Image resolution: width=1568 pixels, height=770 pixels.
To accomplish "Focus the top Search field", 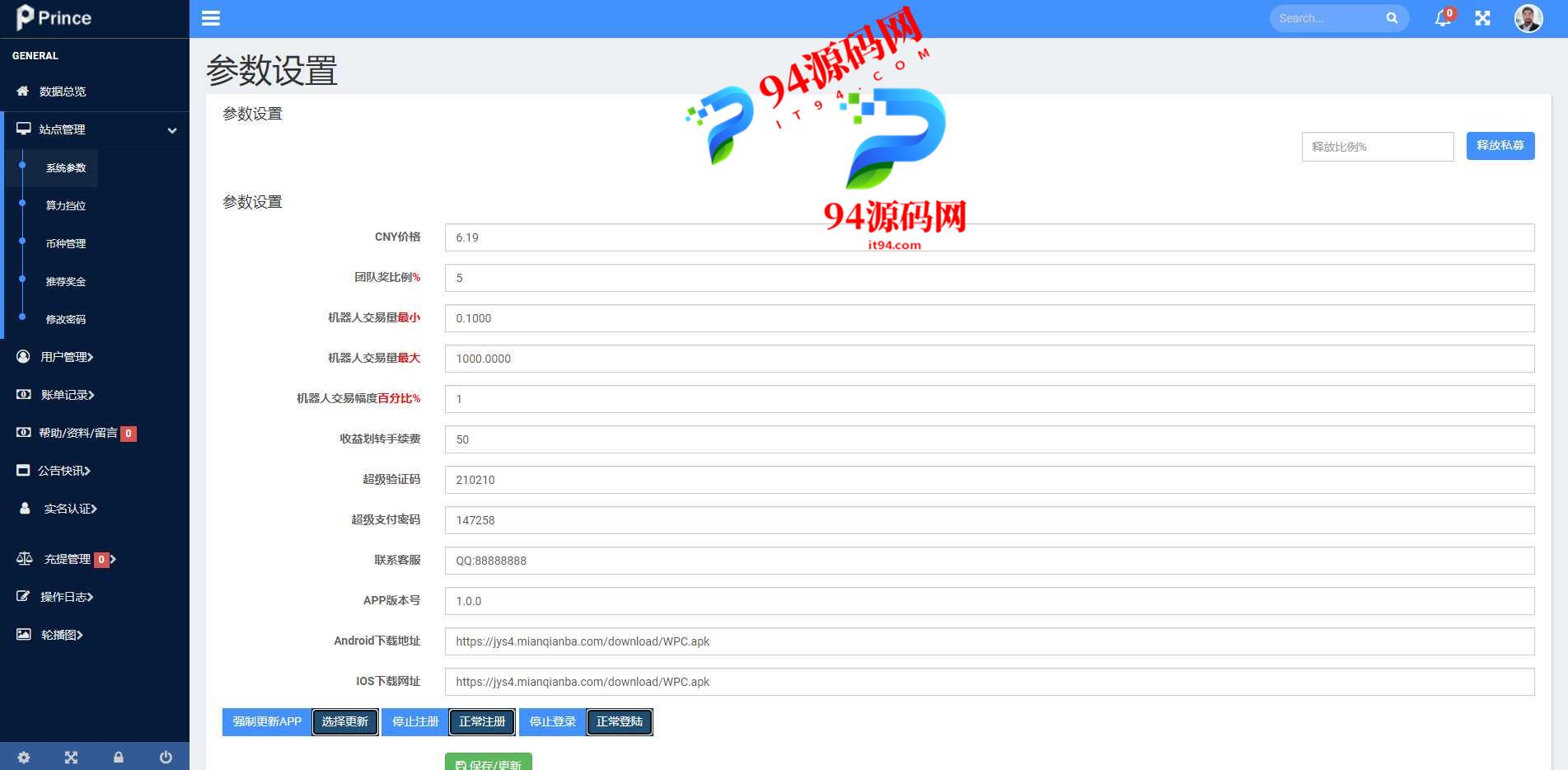I will pos(1328,18).
